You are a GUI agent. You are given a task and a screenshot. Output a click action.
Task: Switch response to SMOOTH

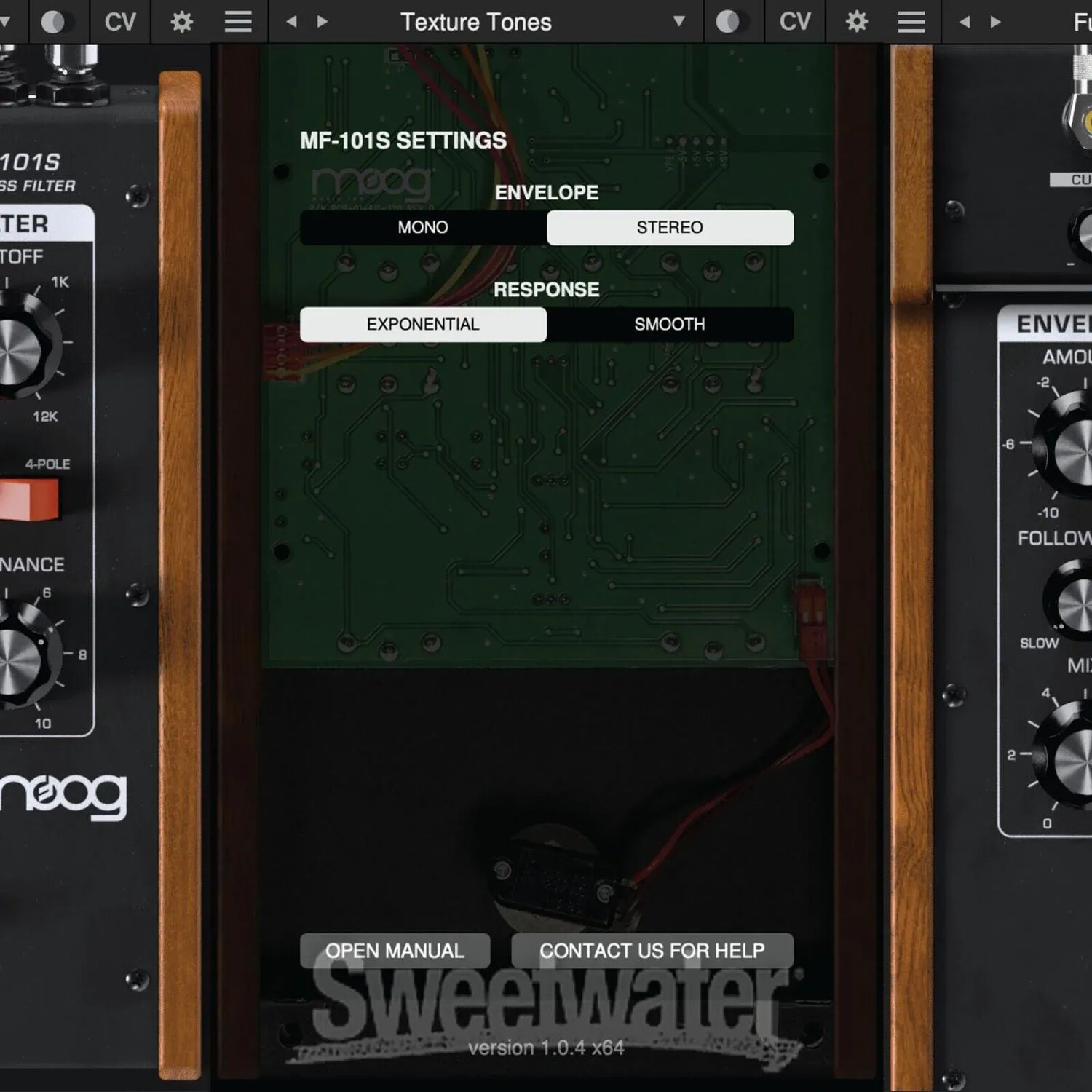670,324
